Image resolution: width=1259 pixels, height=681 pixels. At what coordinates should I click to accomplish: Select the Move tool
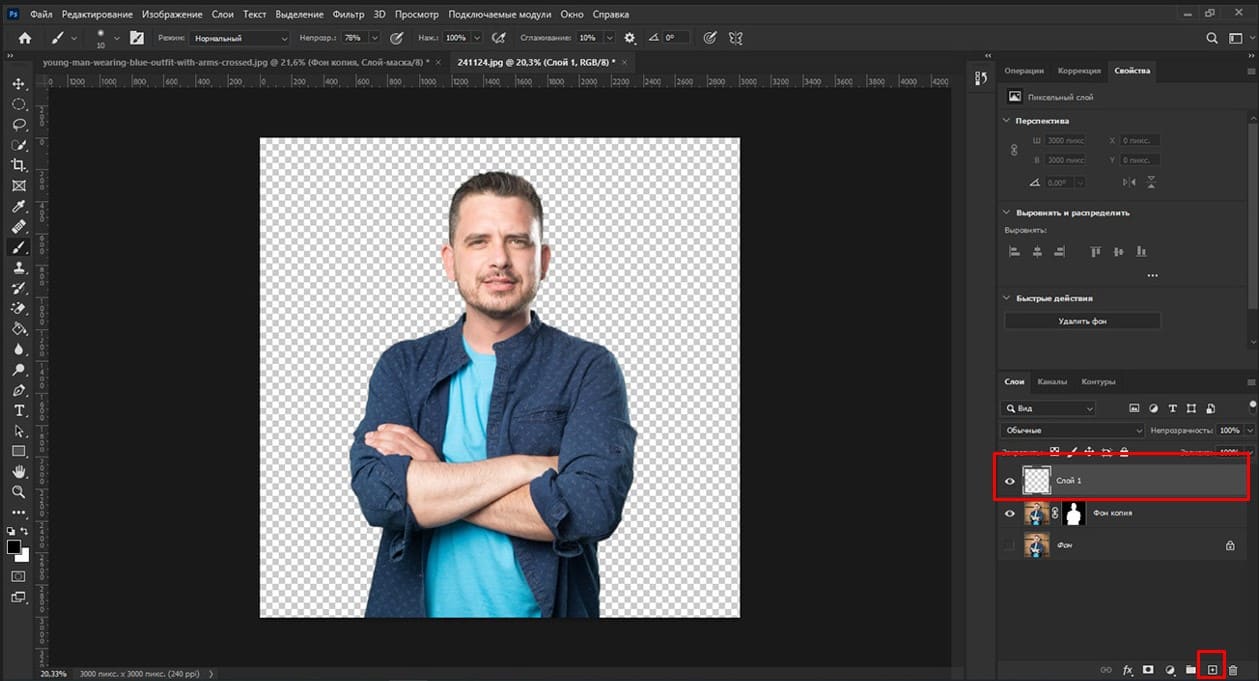(19, 83)
